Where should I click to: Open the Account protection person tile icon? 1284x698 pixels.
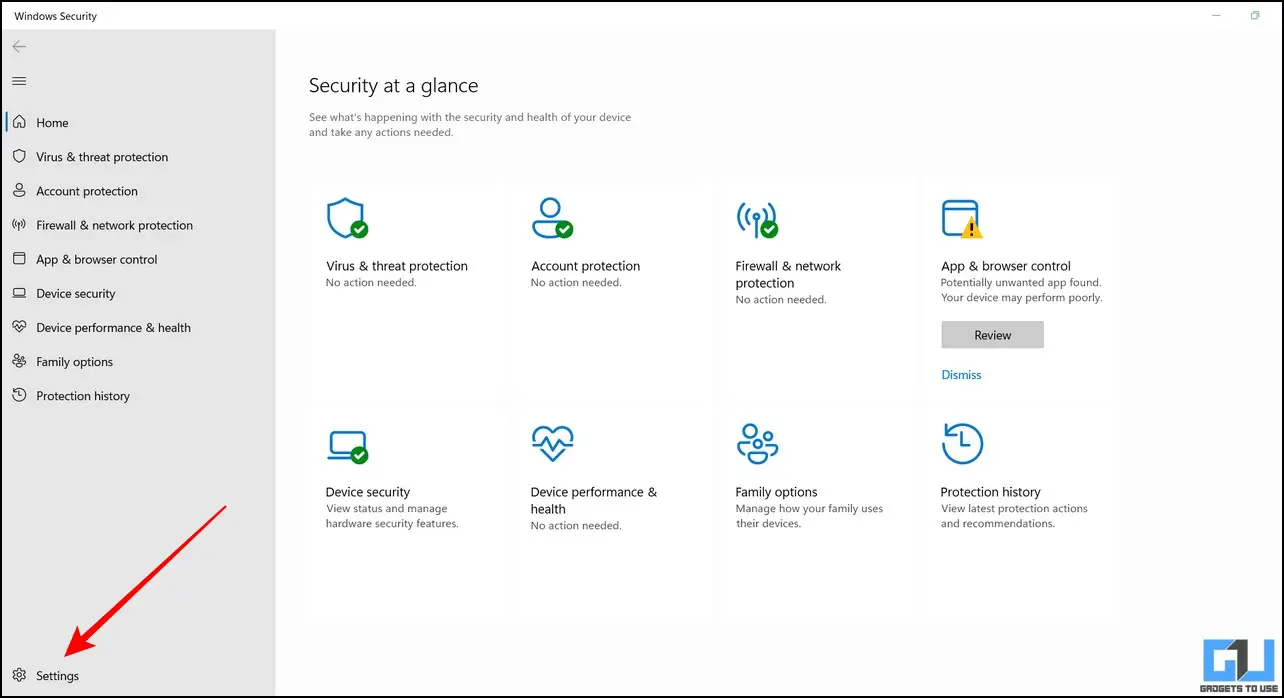[x=552, y=217]
